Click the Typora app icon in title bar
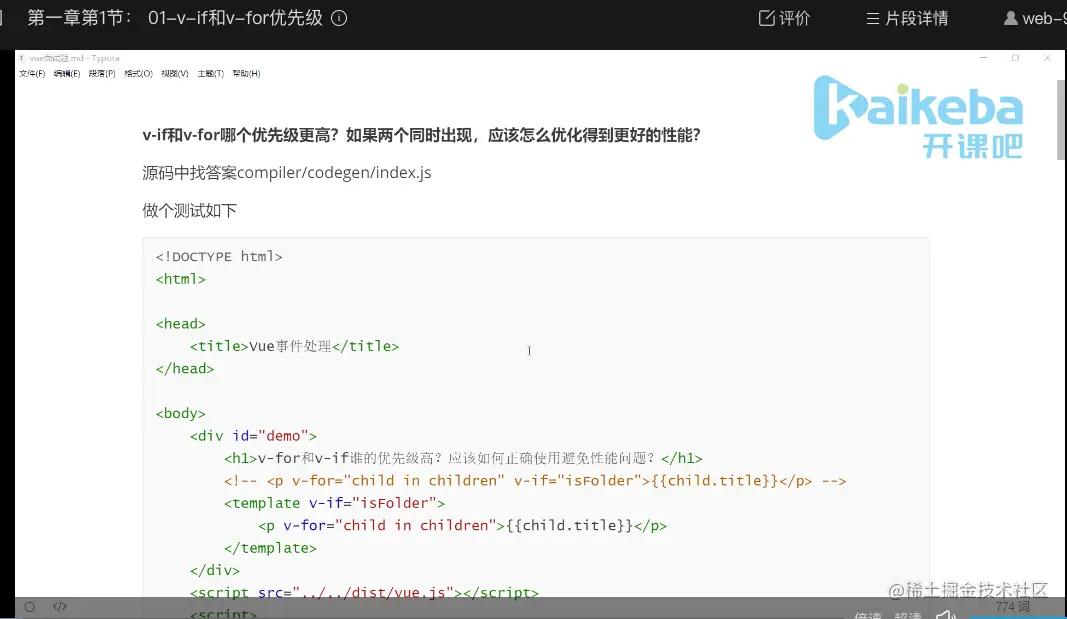 pyautogui.click(x=22, y=58)
